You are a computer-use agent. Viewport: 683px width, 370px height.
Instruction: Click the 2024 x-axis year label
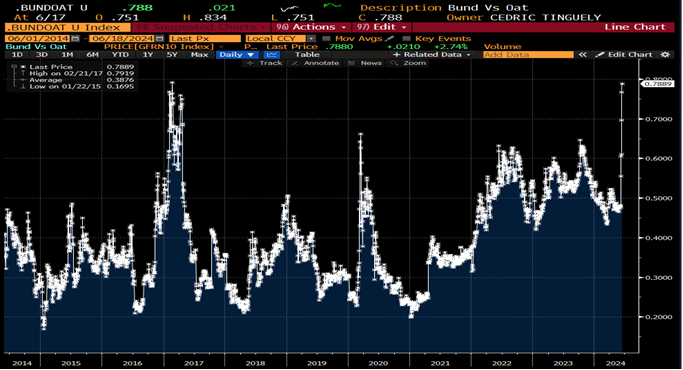click(615, 363)
